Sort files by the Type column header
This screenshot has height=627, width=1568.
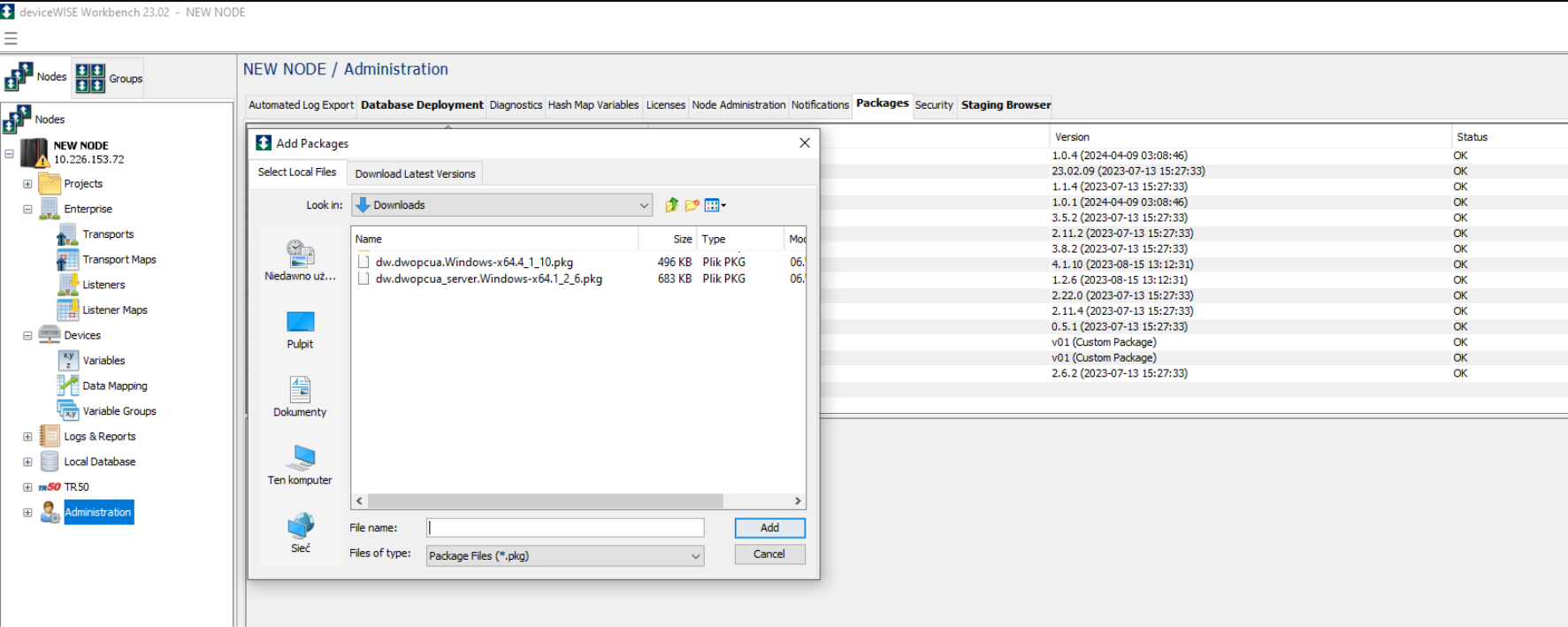(741, 239)
